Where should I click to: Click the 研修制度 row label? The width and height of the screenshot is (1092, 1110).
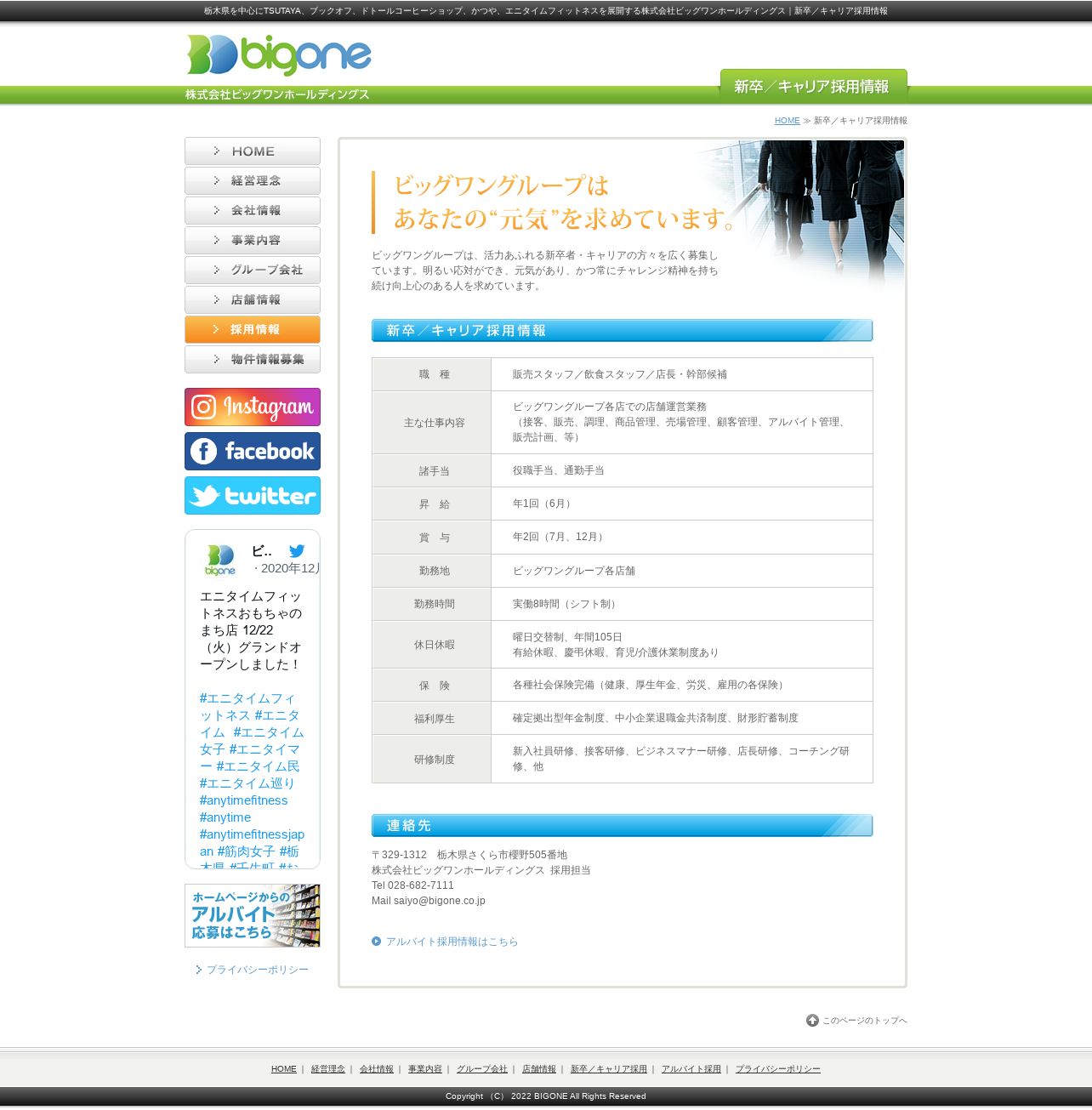pyautogui.click(x=432, y=759)
